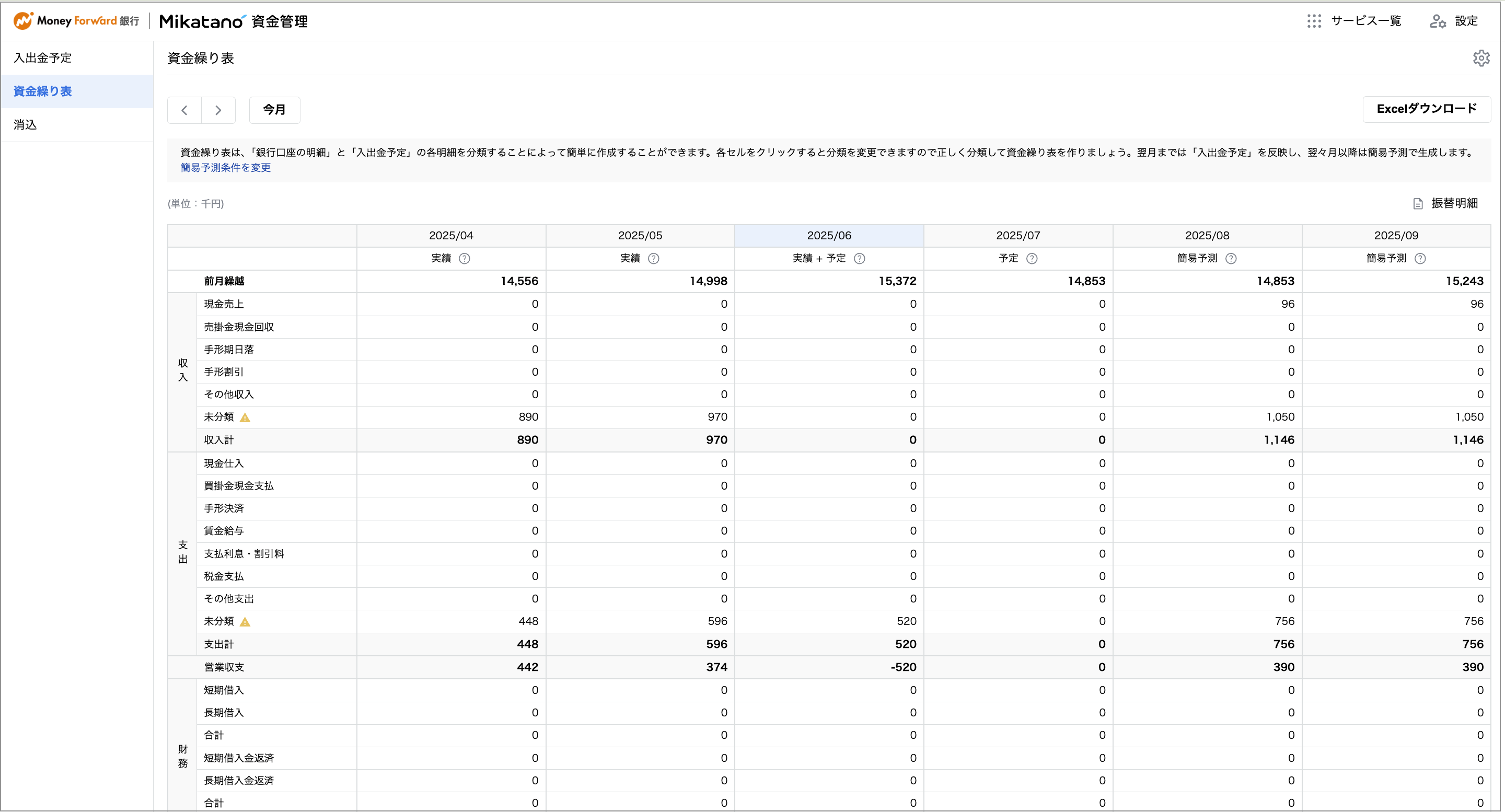Click the 手形決済 row label
Screen dimensions: 1505x812
tap(224, 509)
